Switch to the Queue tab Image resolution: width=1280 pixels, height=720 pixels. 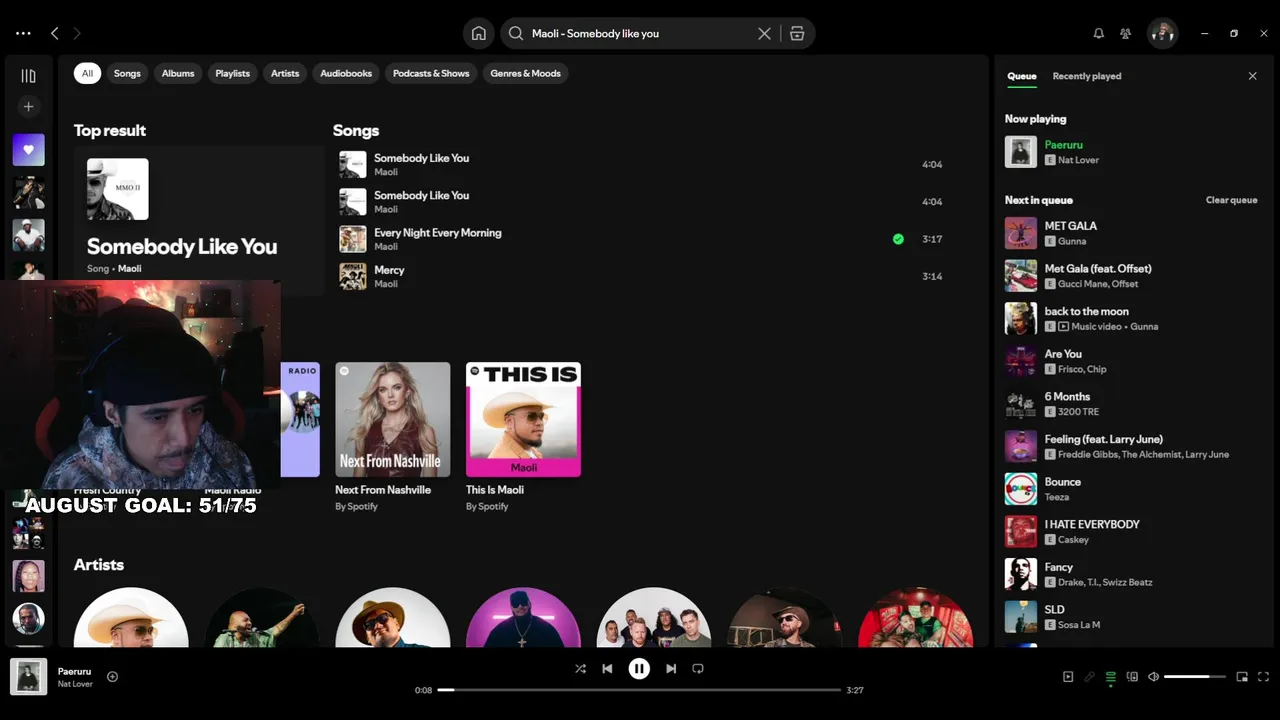(1022, 76)
